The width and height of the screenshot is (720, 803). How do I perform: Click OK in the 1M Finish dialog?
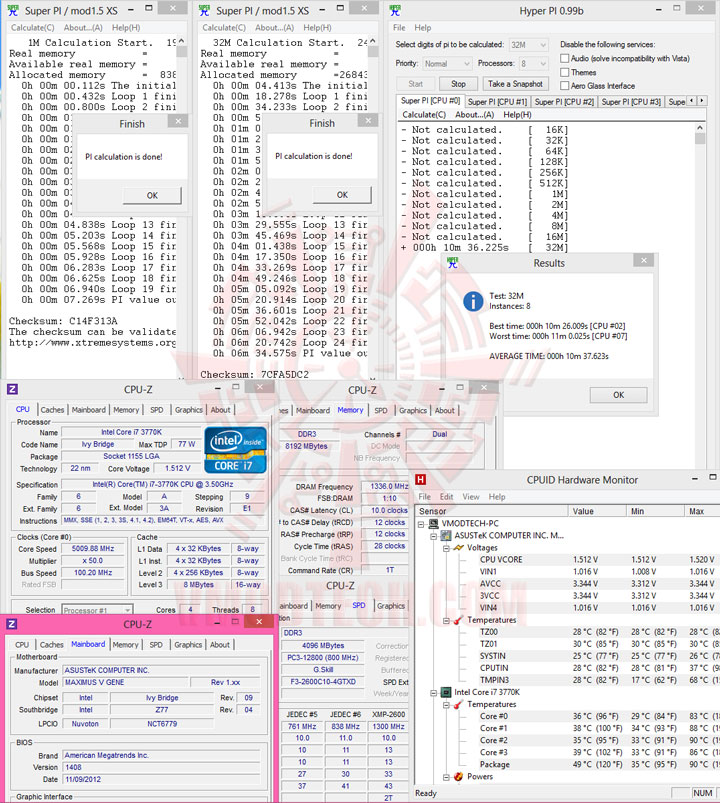152,195
